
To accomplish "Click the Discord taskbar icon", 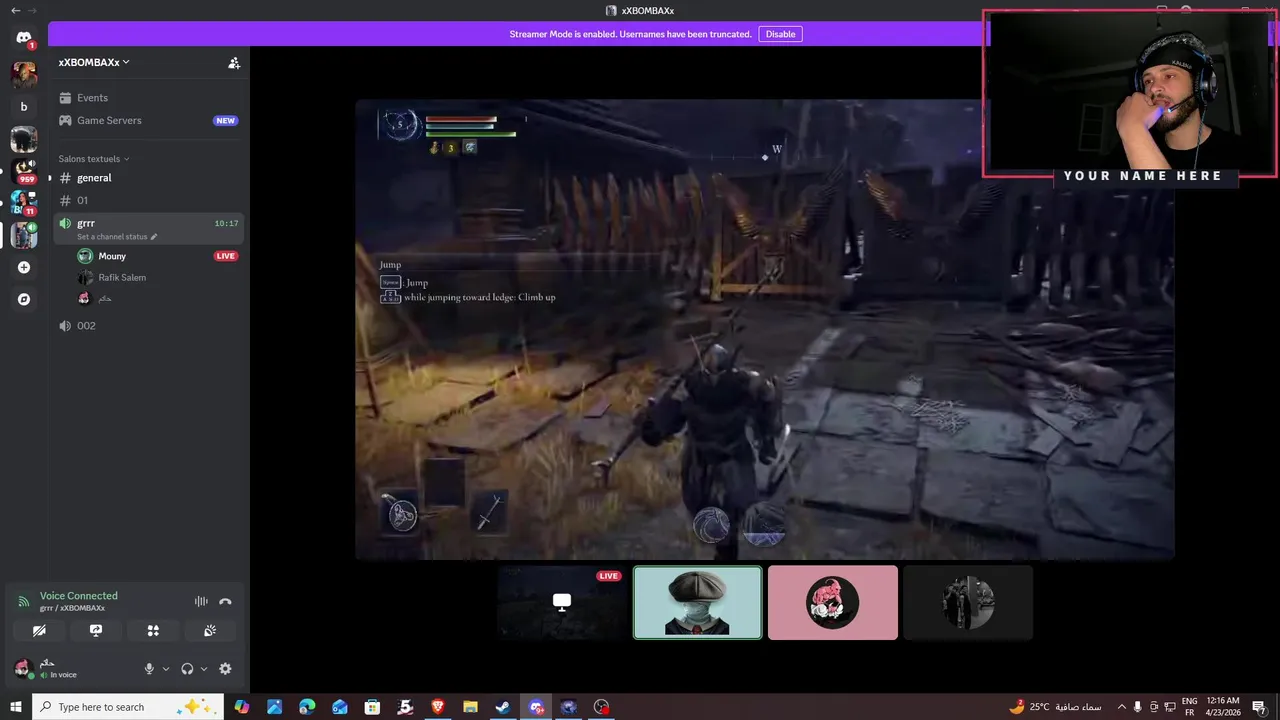I will pyautogui.click(x=536, y=707).
